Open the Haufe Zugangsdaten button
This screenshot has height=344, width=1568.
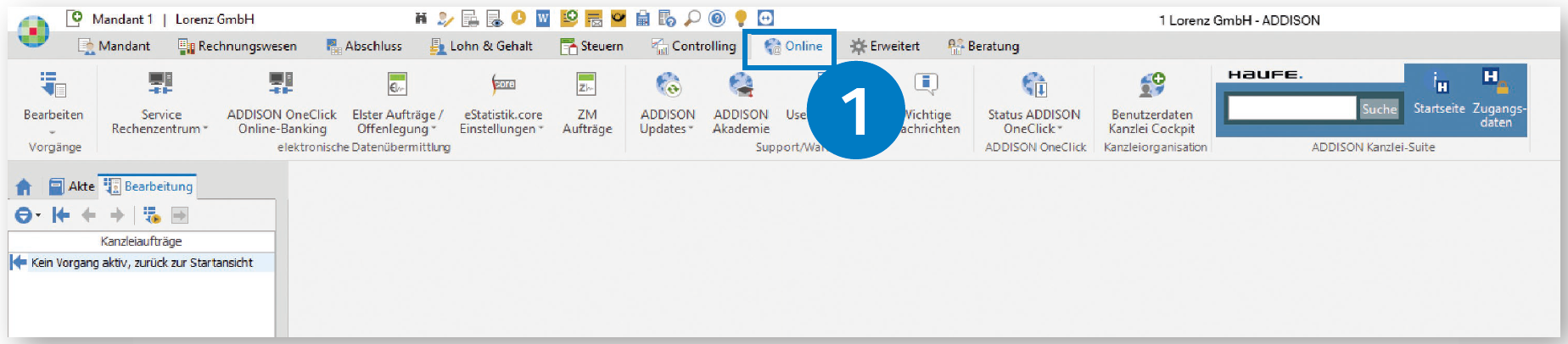[x=1498, y=98]
